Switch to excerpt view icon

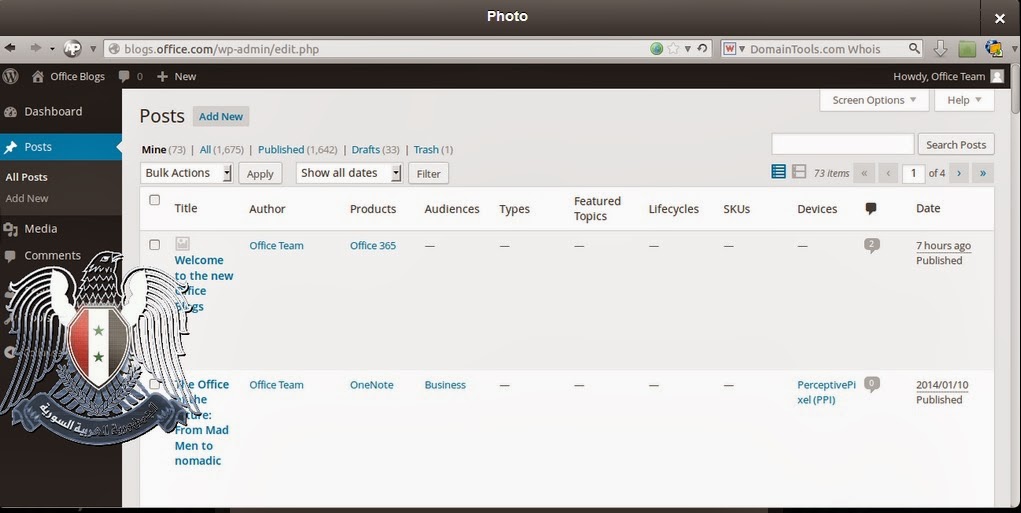pos(799,172)
